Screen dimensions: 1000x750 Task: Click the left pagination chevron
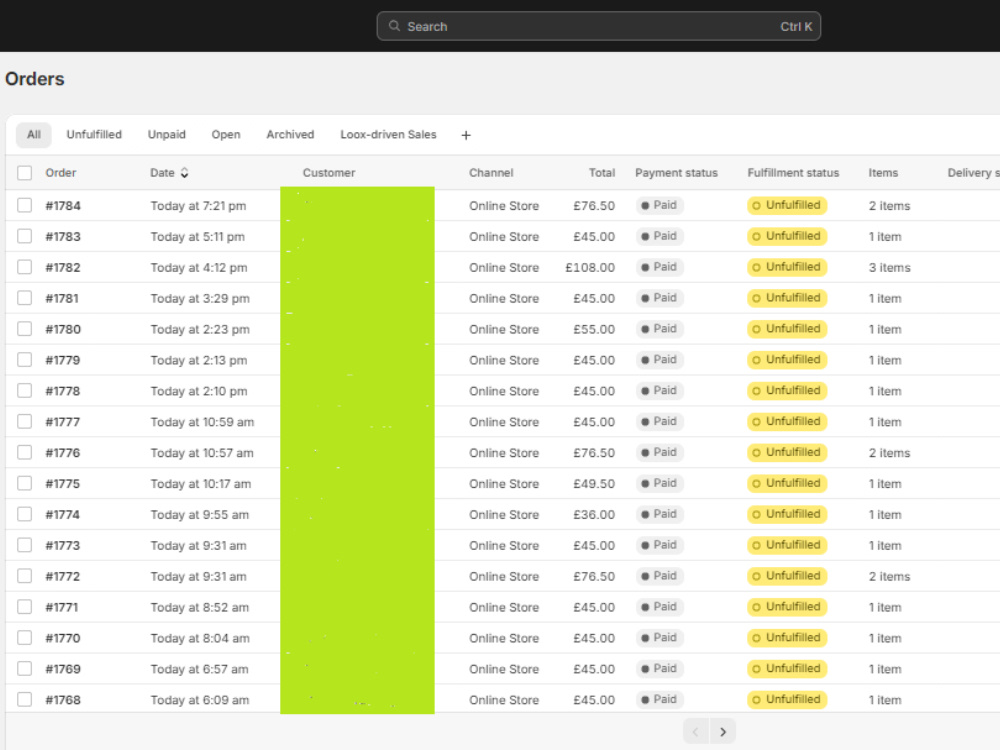pos(695,731)
